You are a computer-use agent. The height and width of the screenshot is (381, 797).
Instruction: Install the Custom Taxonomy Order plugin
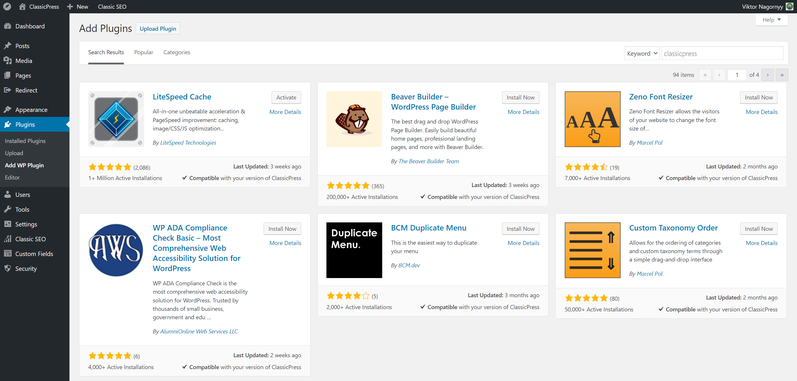(759, 229)
